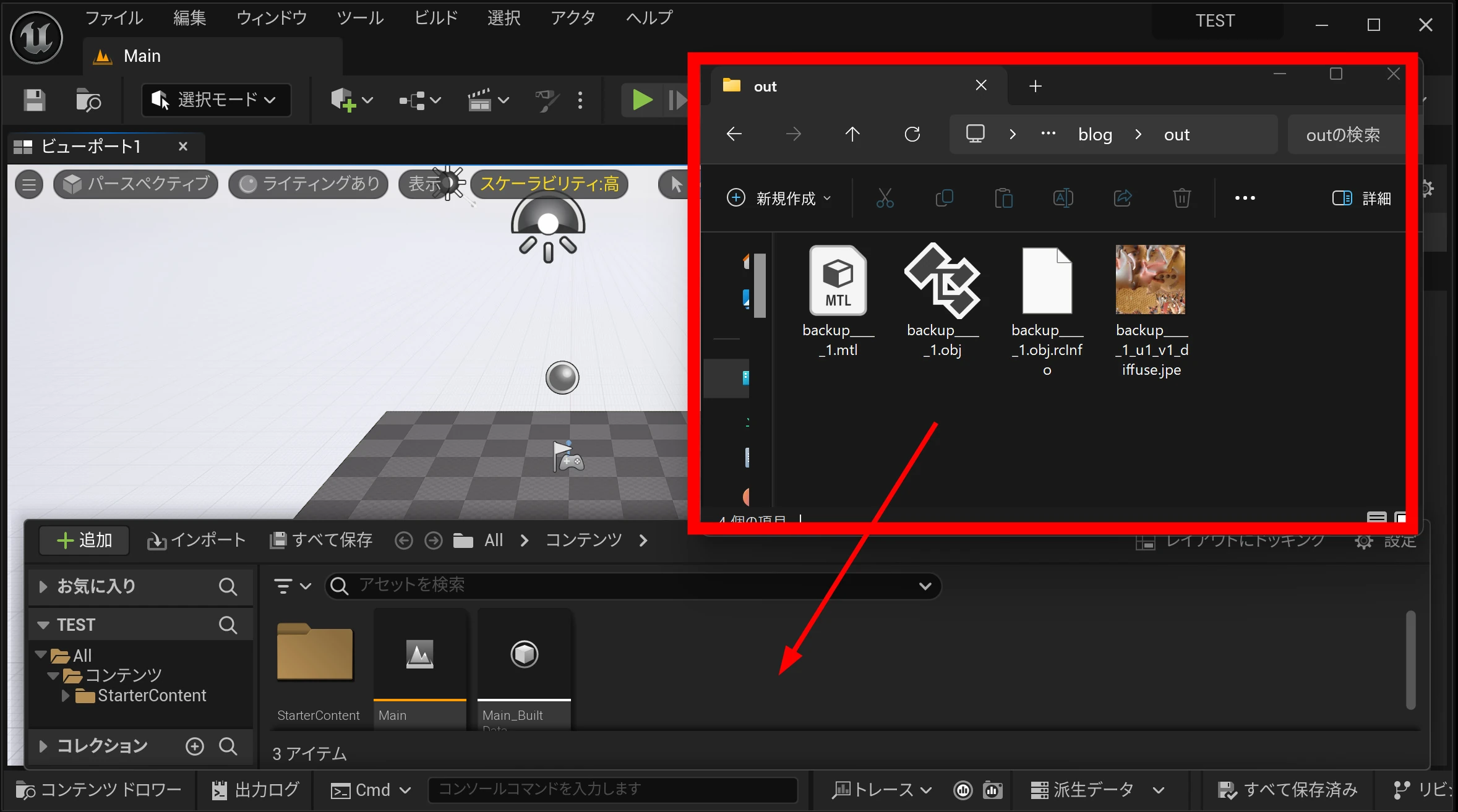Click the 追加 add button
Screen dimensions: 1458x812
click(84, 541)
